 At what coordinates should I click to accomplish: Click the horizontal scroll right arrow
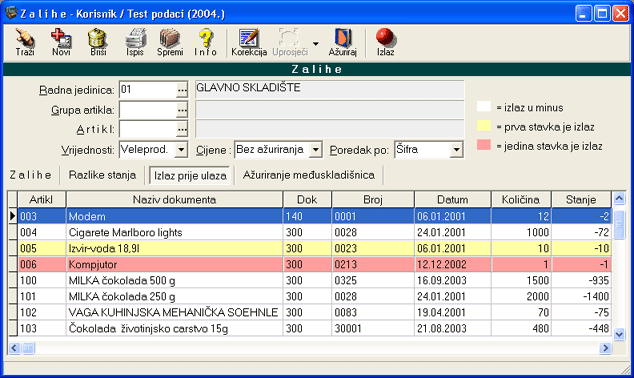[605, 348]
